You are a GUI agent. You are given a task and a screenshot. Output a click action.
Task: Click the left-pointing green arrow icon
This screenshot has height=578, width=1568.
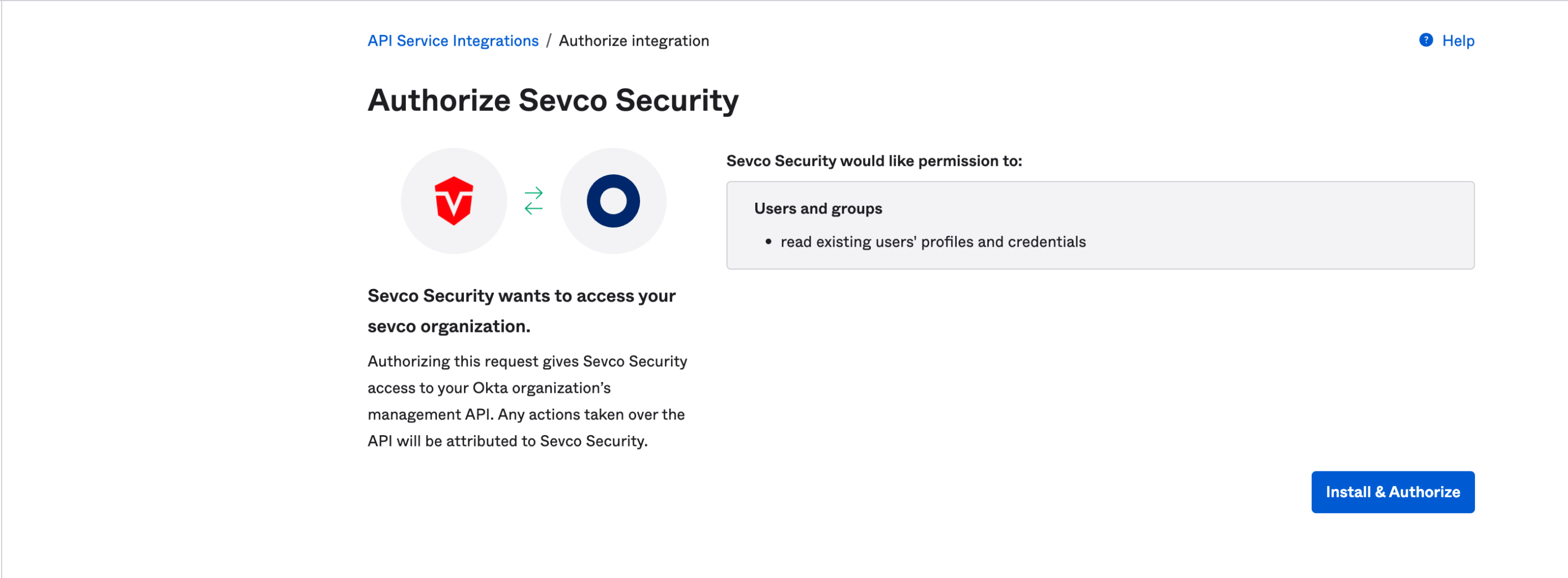533,209
